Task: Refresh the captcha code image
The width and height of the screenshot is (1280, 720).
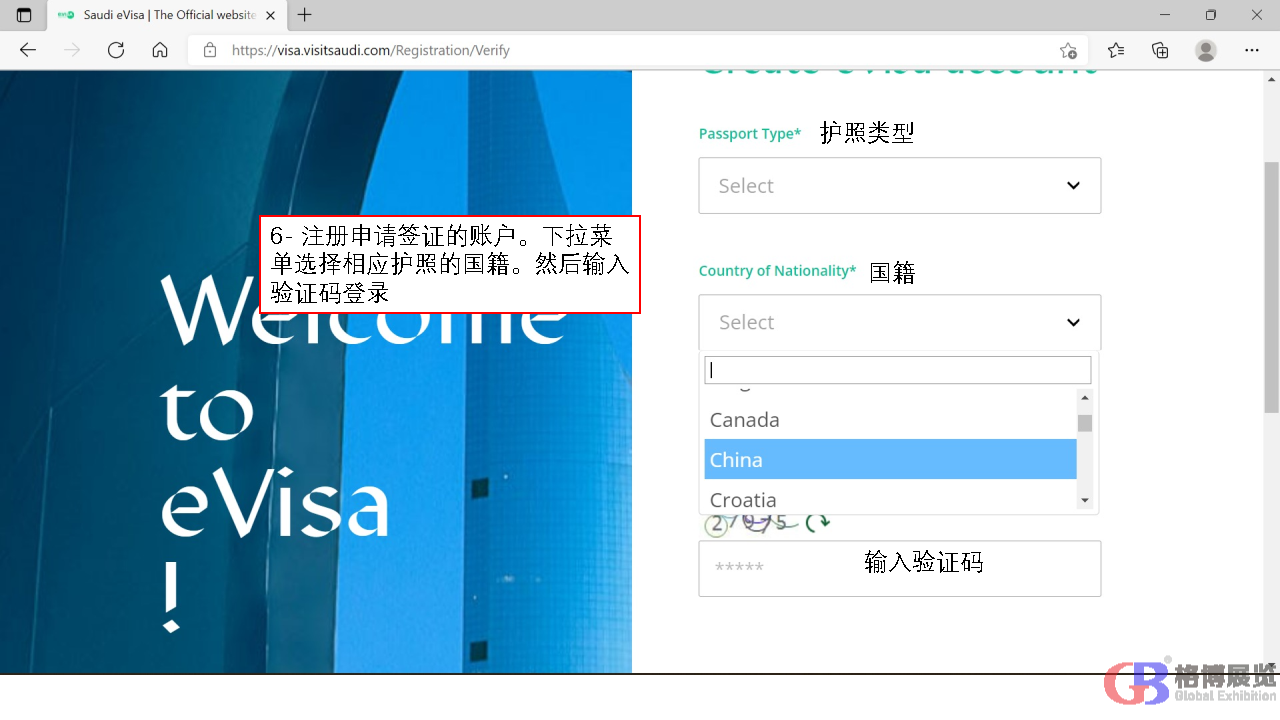Action: pyautogui.click(x=818, y=522)
